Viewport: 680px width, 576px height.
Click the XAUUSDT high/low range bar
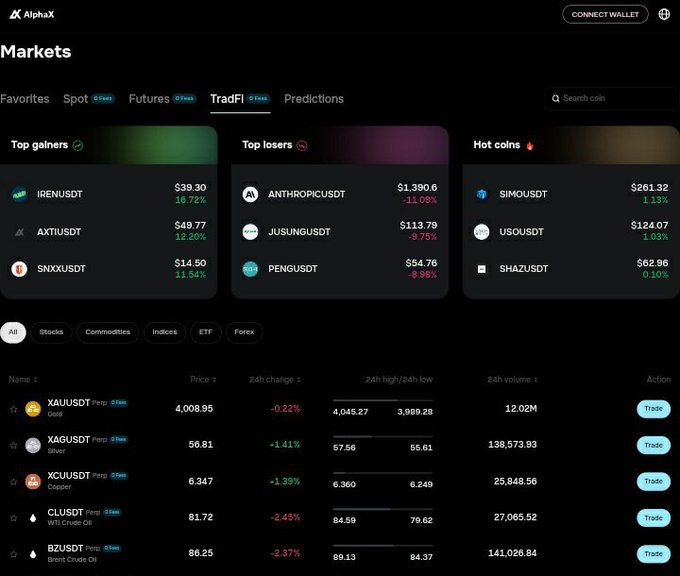click(x=383, y=400)
